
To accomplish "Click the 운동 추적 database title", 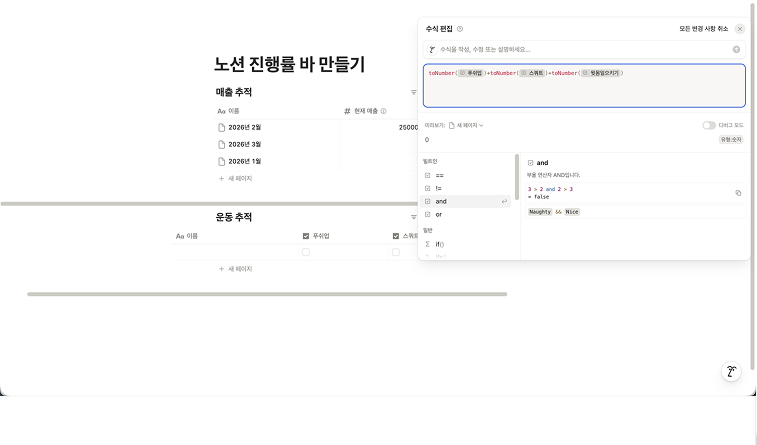I will 234,217.
